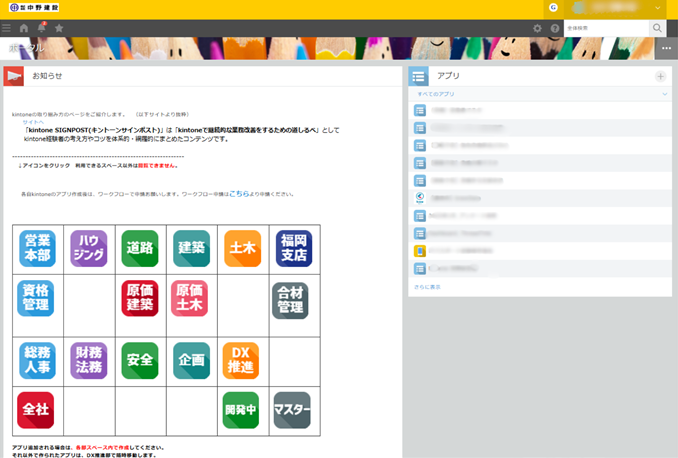The image size is (678, 458).
Task: Click the home icon in header
Action: pos(24,28)
